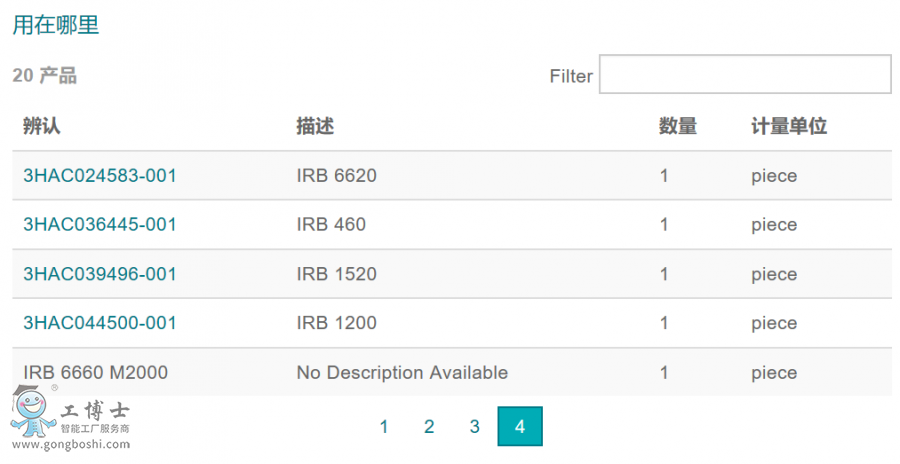Open part link 3HAC024583-001
This screenshot has width=900, height=464.
click(100, 176)
